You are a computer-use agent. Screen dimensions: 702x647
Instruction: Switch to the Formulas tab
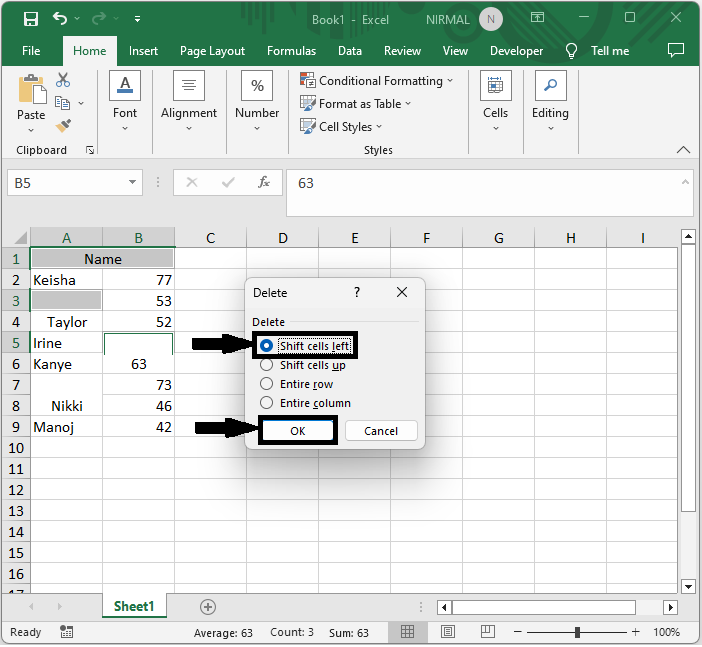[x=291, y=51]
